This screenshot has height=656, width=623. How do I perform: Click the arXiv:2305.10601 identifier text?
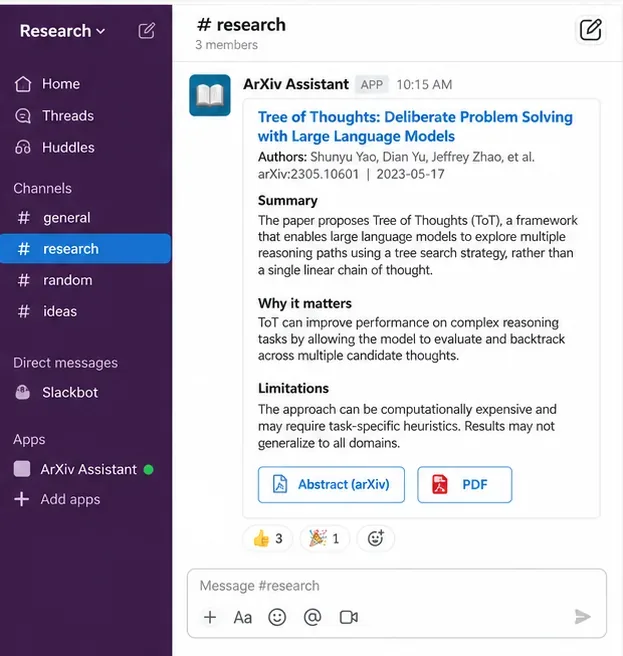click(308, 174)
